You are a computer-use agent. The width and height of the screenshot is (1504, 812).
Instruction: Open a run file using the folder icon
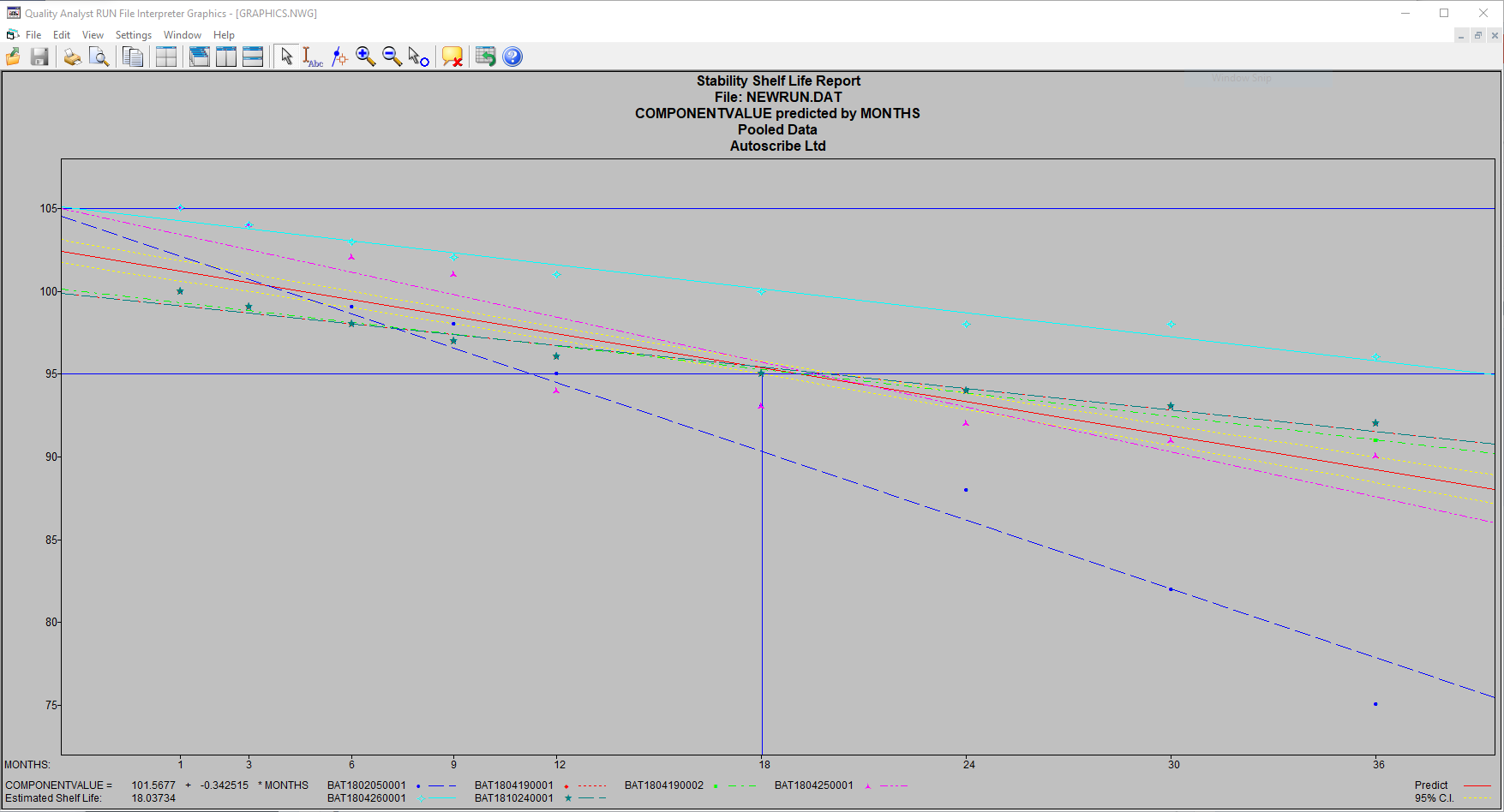point(13,57)
